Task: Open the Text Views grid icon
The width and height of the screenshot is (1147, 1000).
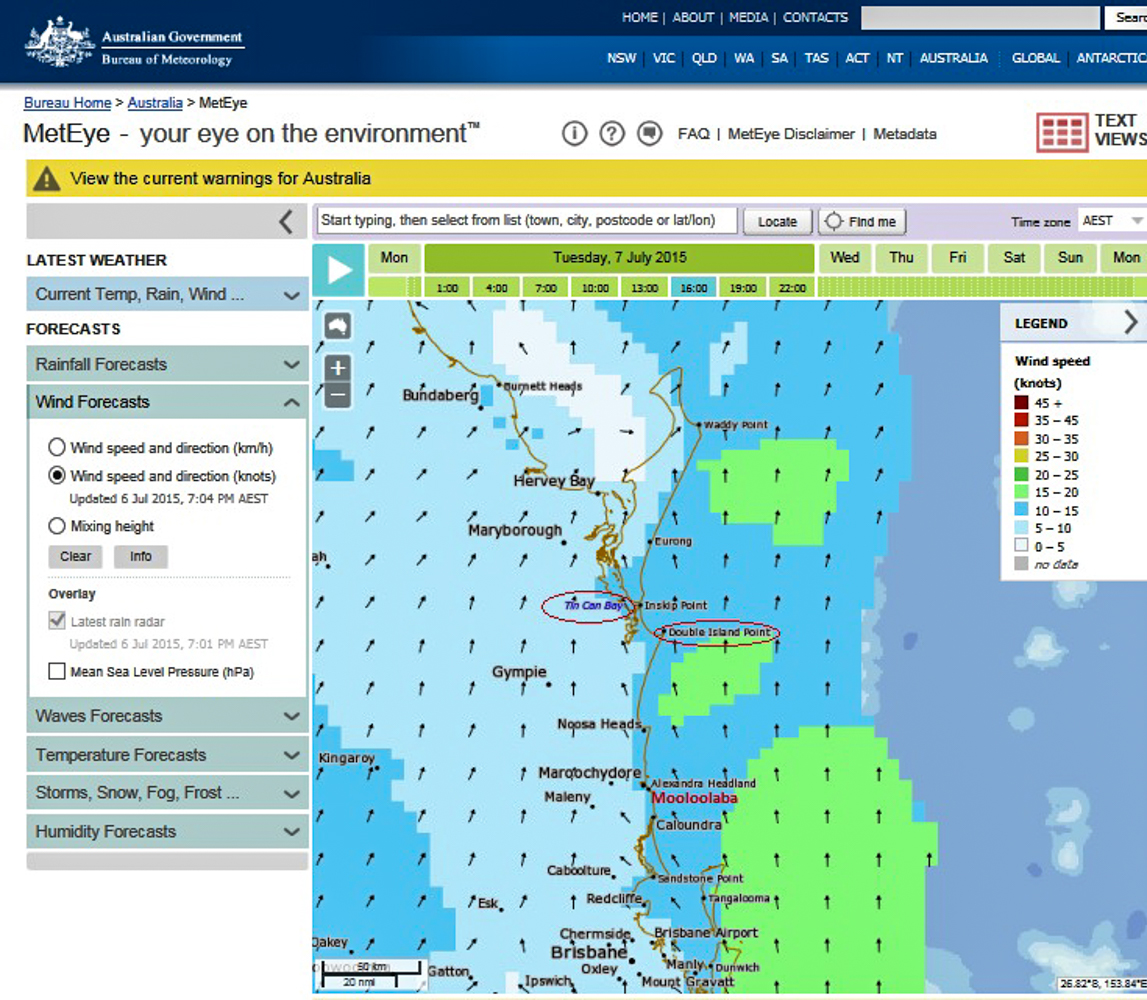Action: (x=1061, y=132)
